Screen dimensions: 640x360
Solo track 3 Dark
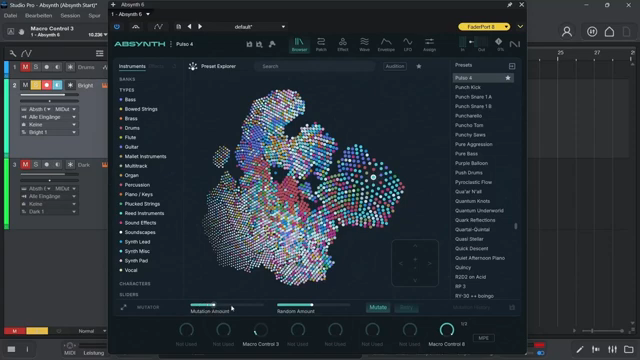point(36,164)
